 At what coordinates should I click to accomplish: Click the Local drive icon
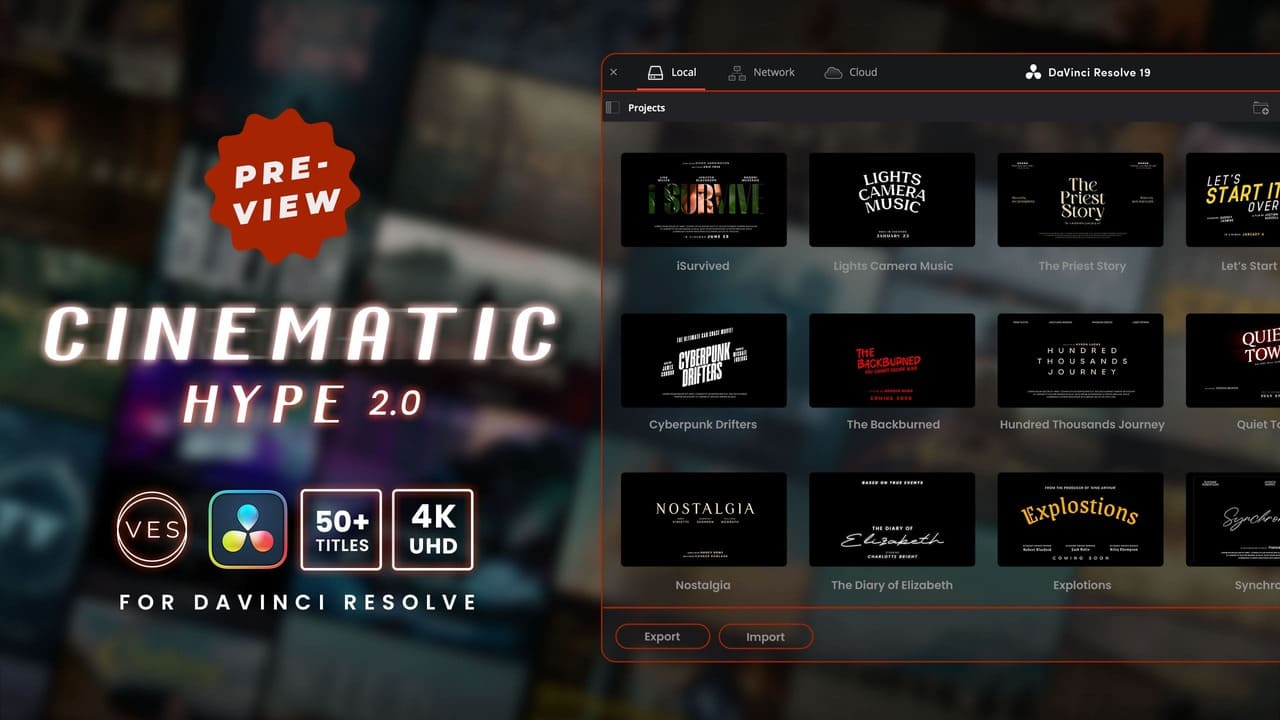tap(655, 72)
